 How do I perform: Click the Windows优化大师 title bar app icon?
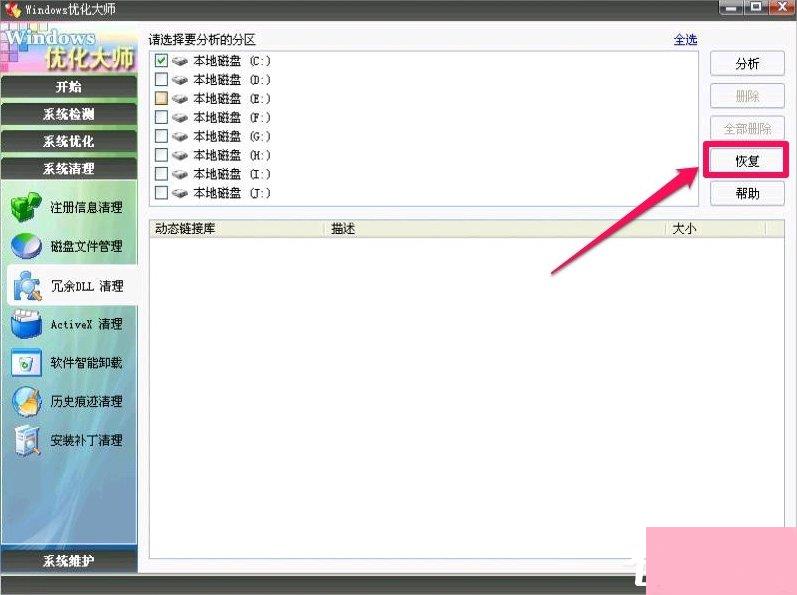(13, 9)
